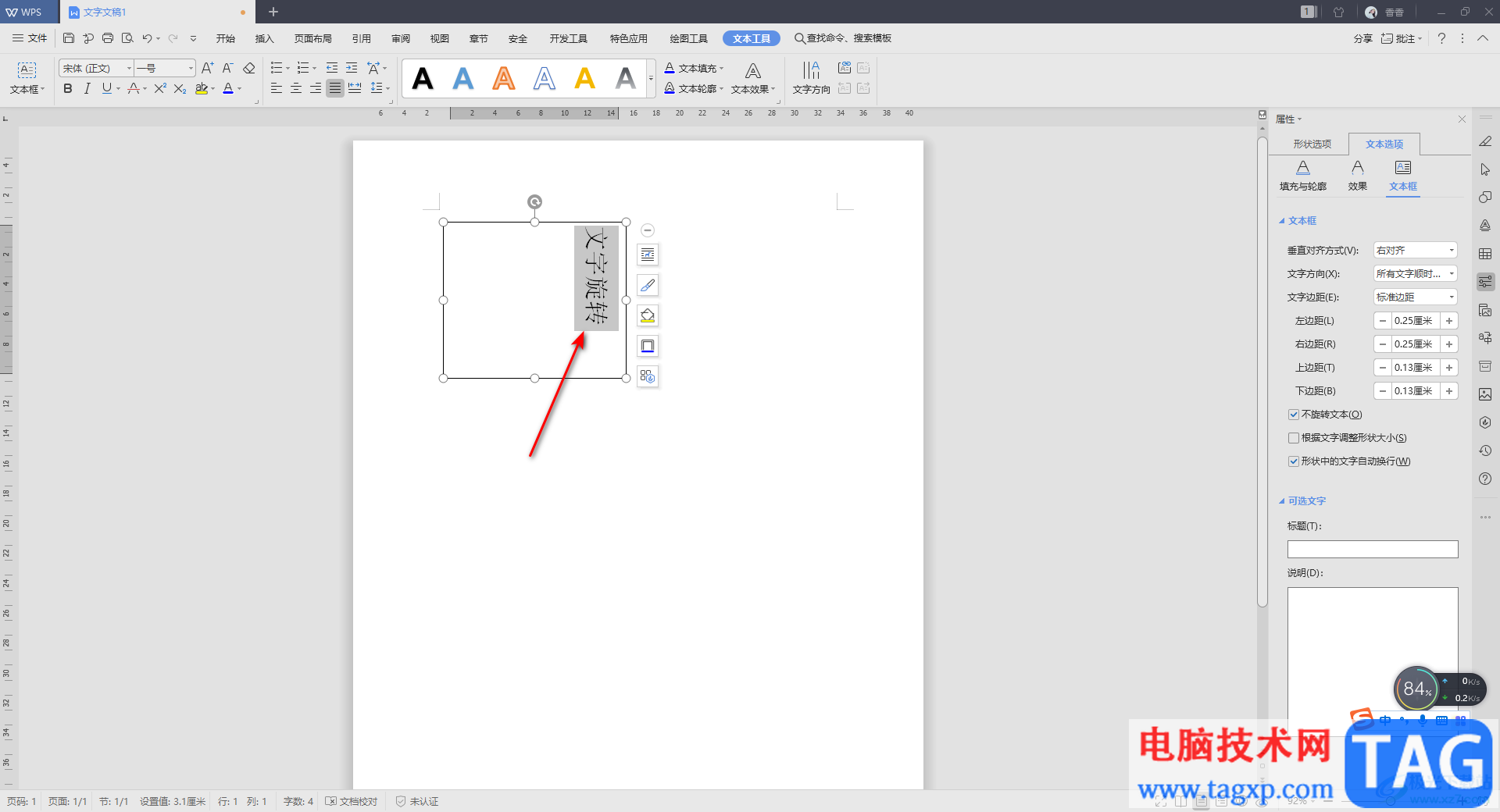The height and width of the screenshot is (812, 1500).
Task: Click the Bold formatting icon
Action: pos(68,89)
